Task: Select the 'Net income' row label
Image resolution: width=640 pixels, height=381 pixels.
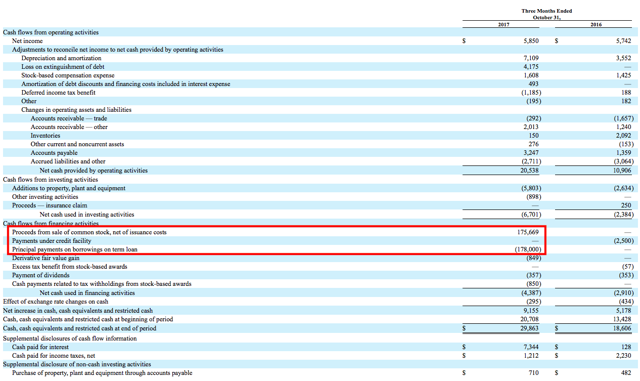Action: tap(27, 41)
